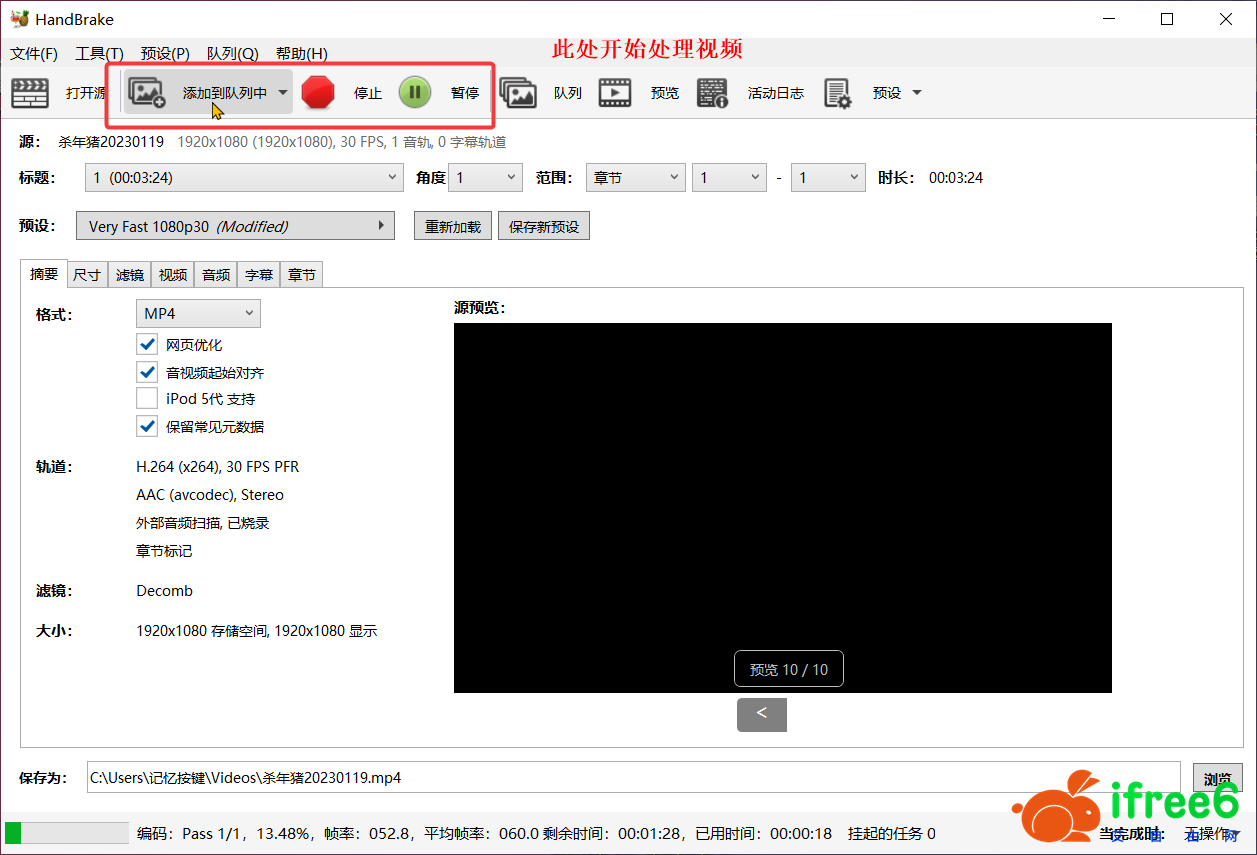Click the encoding progress bar

click(x=67, y=833)
